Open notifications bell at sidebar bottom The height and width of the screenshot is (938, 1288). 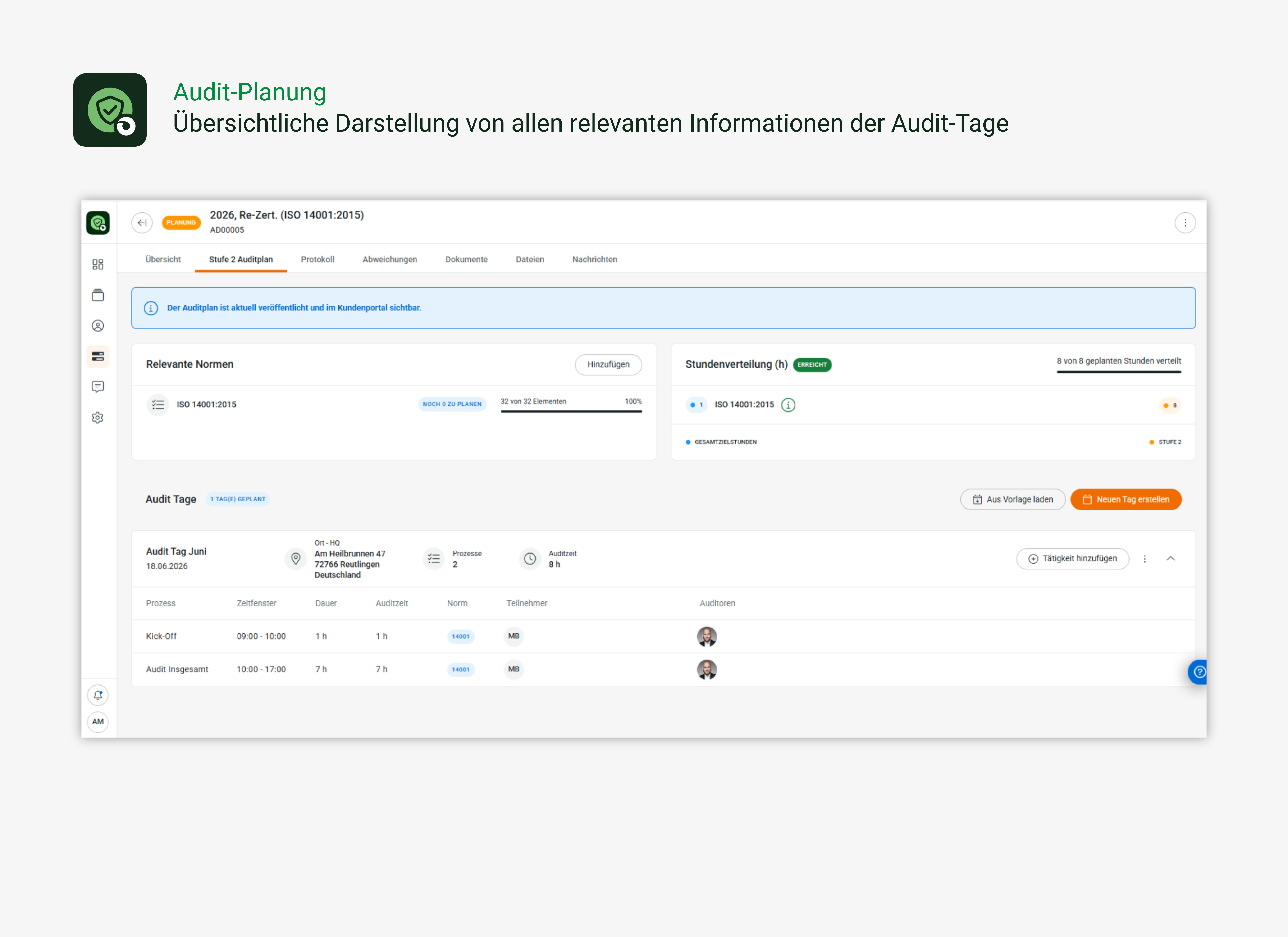click(x=98, y=695)
